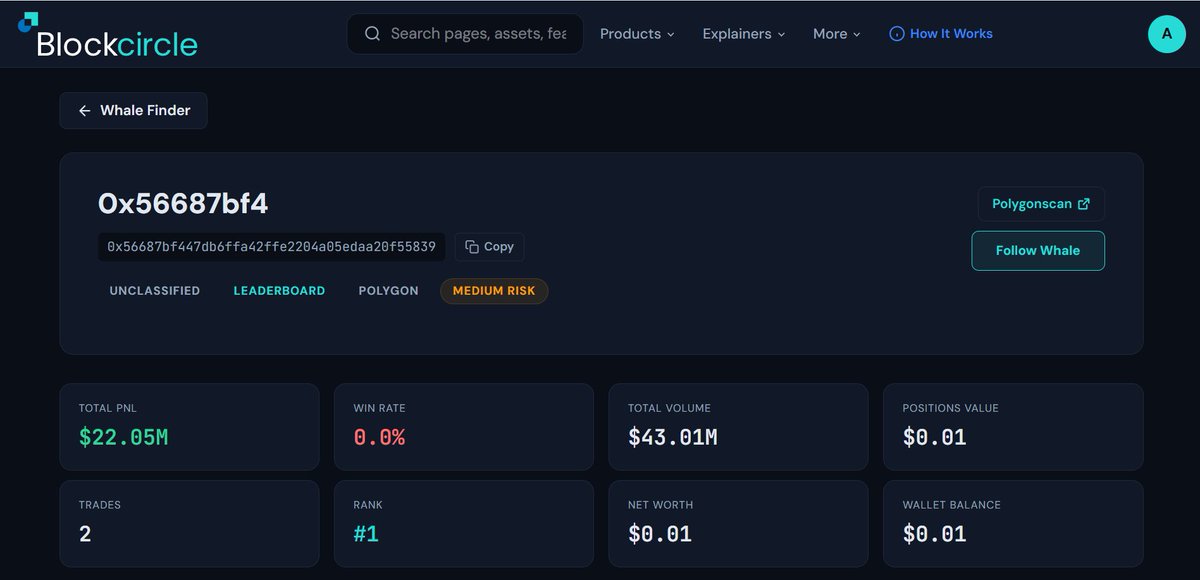Click the copy clipboard icon

point(472,247)
